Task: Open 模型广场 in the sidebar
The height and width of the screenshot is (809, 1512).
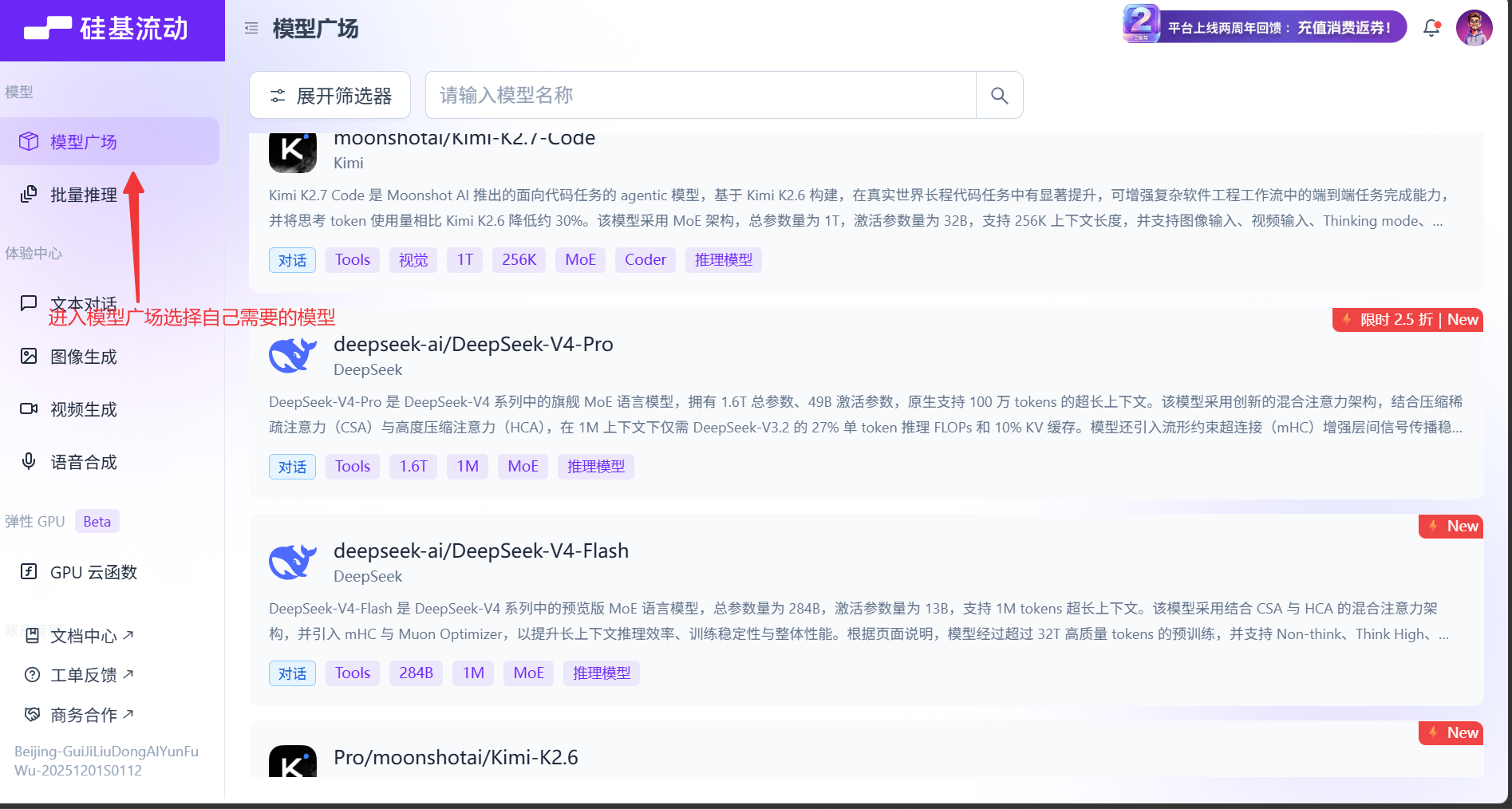Action: [x=110, y=141]
